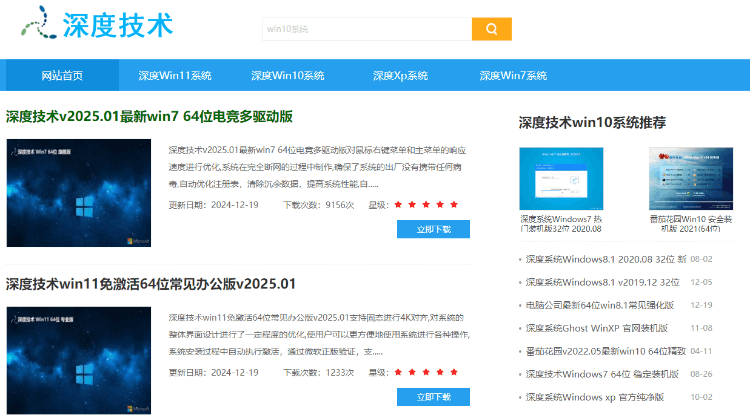Screen dimensions: 750x415
Task: Open 番茄花园Win10 安全装机版 thumbnail
Action: 691,179
